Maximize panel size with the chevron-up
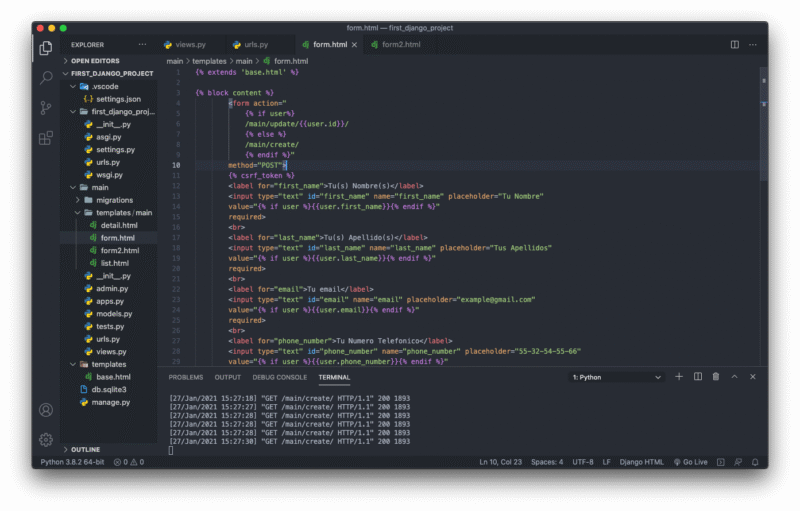 (x=734, y=377)
